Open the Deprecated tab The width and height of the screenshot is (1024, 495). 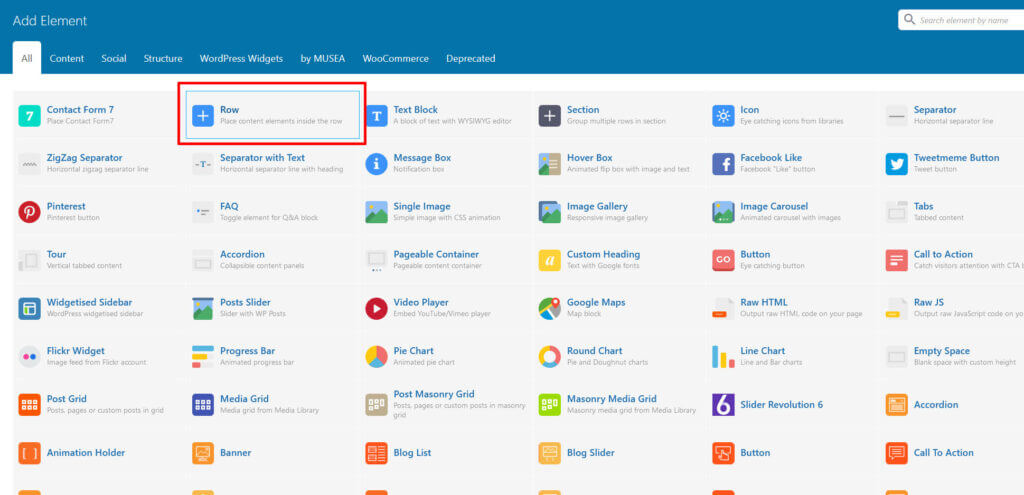click(x=470, y=58)
